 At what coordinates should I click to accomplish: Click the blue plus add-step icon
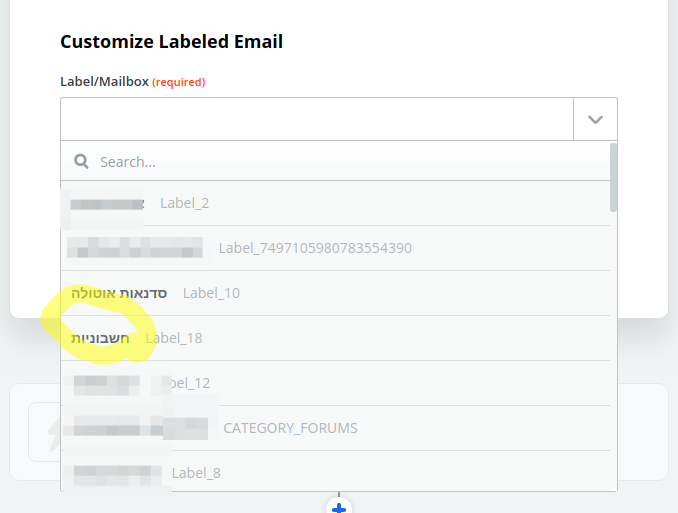(x=339, y=507)
